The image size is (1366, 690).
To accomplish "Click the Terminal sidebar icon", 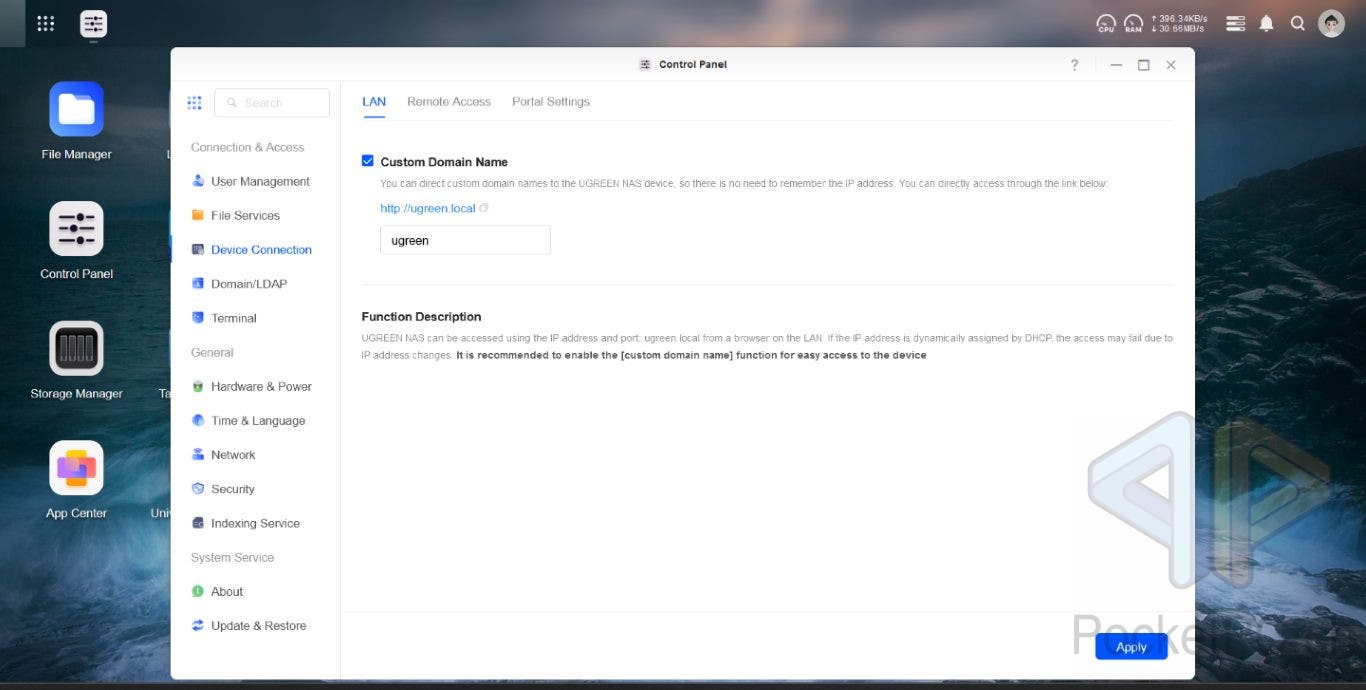I will tap(198, 318).
